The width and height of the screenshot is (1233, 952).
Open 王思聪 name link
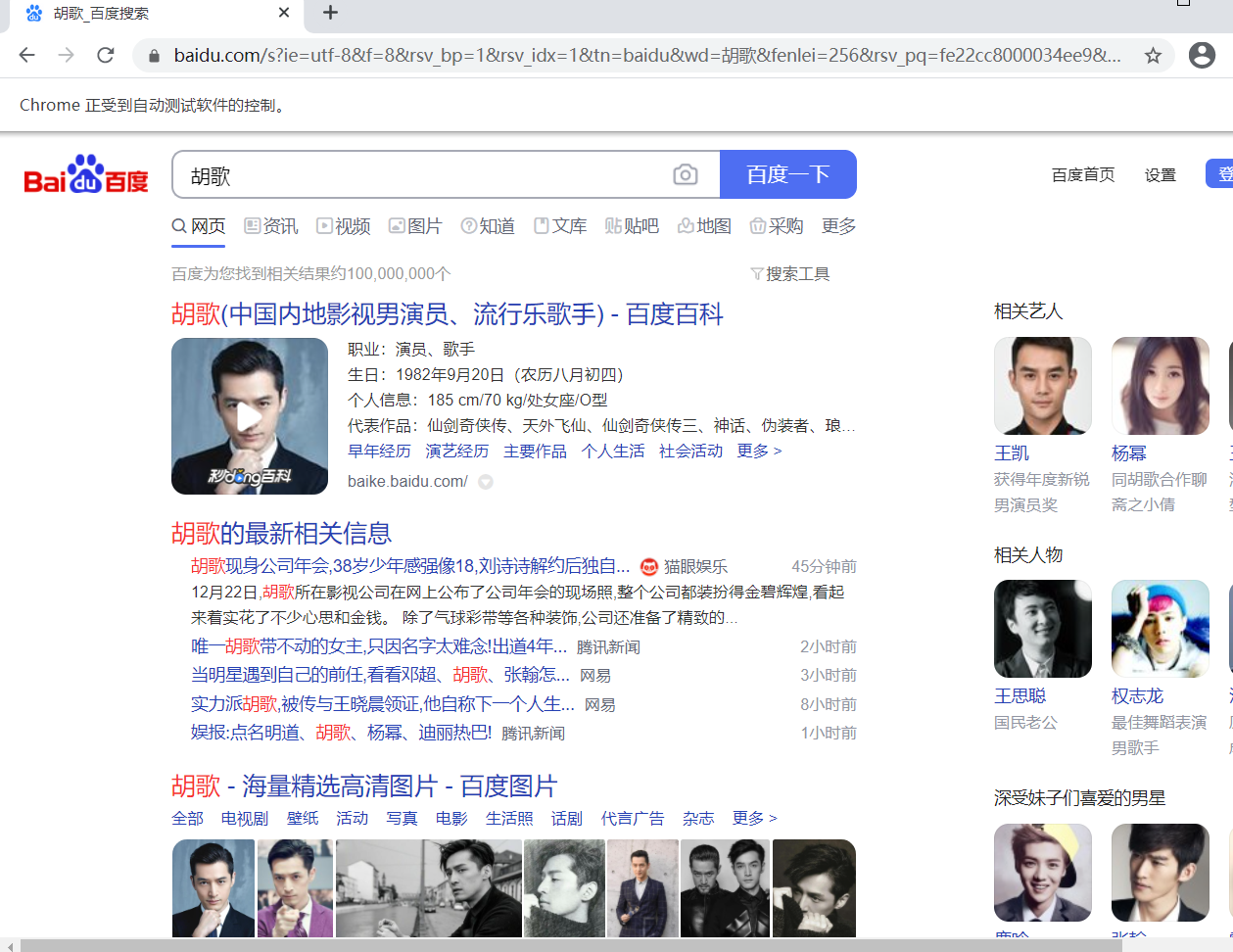[x=1020, y=696]
